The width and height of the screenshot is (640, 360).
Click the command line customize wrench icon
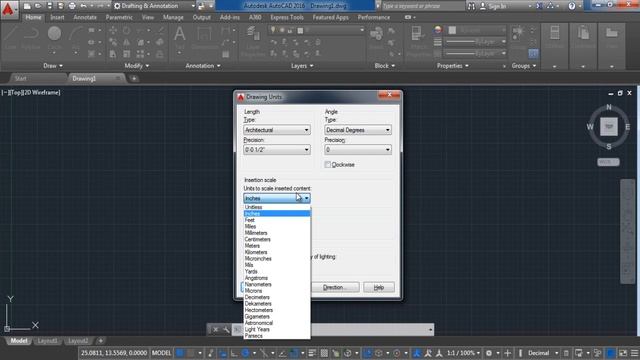pyautogui.click(x=226, y=329)
